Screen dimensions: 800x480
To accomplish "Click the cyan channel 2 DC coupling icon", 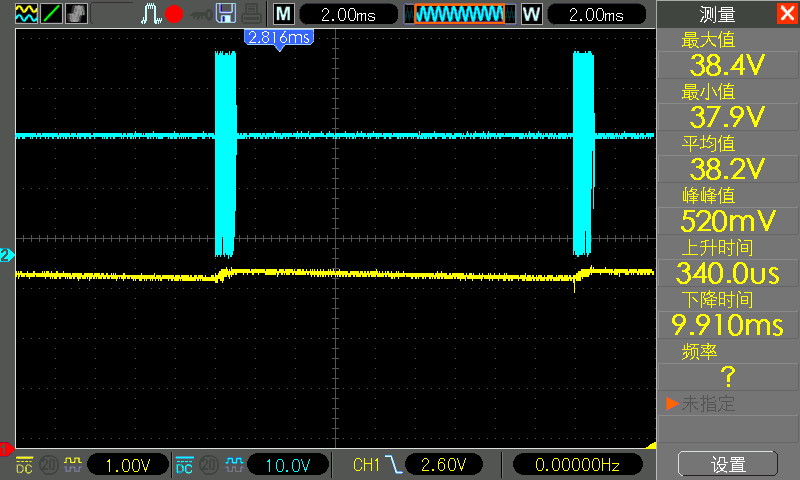I will click(184, 465).
